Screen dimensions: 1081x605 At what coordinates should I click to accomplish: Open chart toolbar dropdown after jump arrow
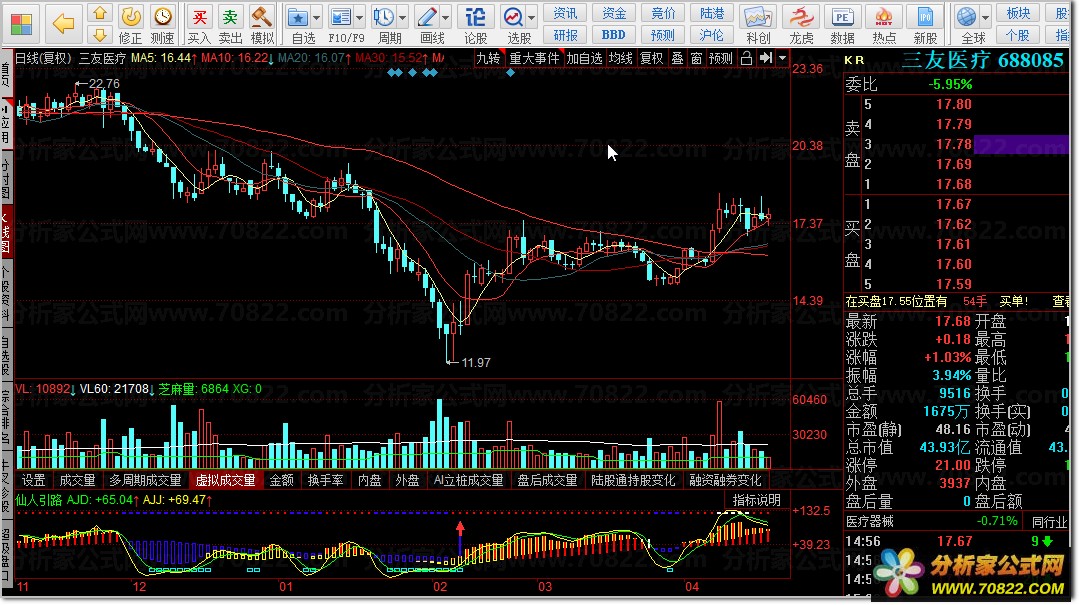[x=782, y=59]
